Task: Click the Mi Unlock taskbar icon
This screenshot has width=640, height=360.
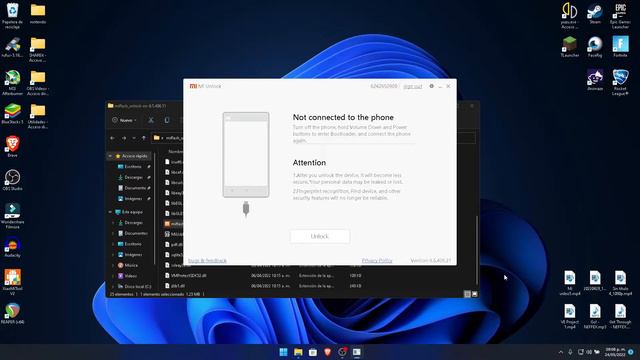Action: click(x=357, y=352)
